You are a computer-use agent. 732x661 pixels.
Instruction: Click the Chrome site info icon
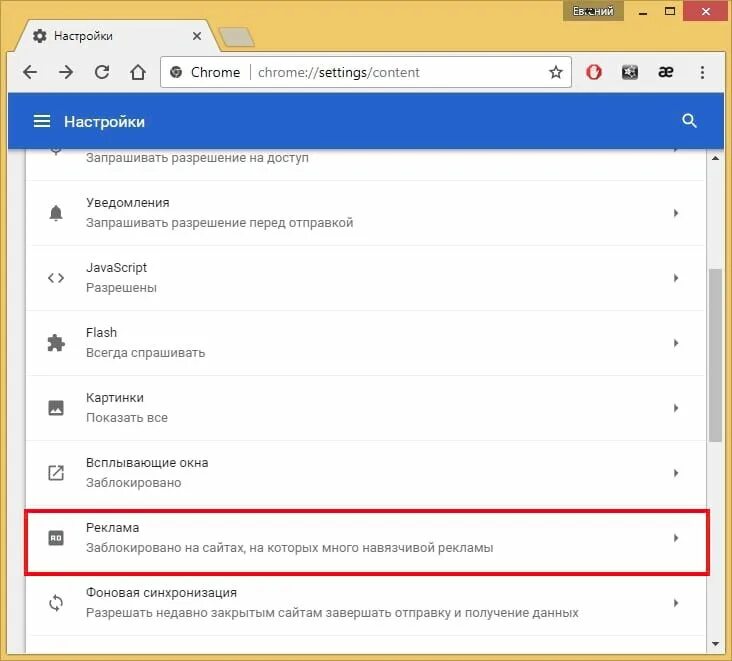[x=176, y=72]
